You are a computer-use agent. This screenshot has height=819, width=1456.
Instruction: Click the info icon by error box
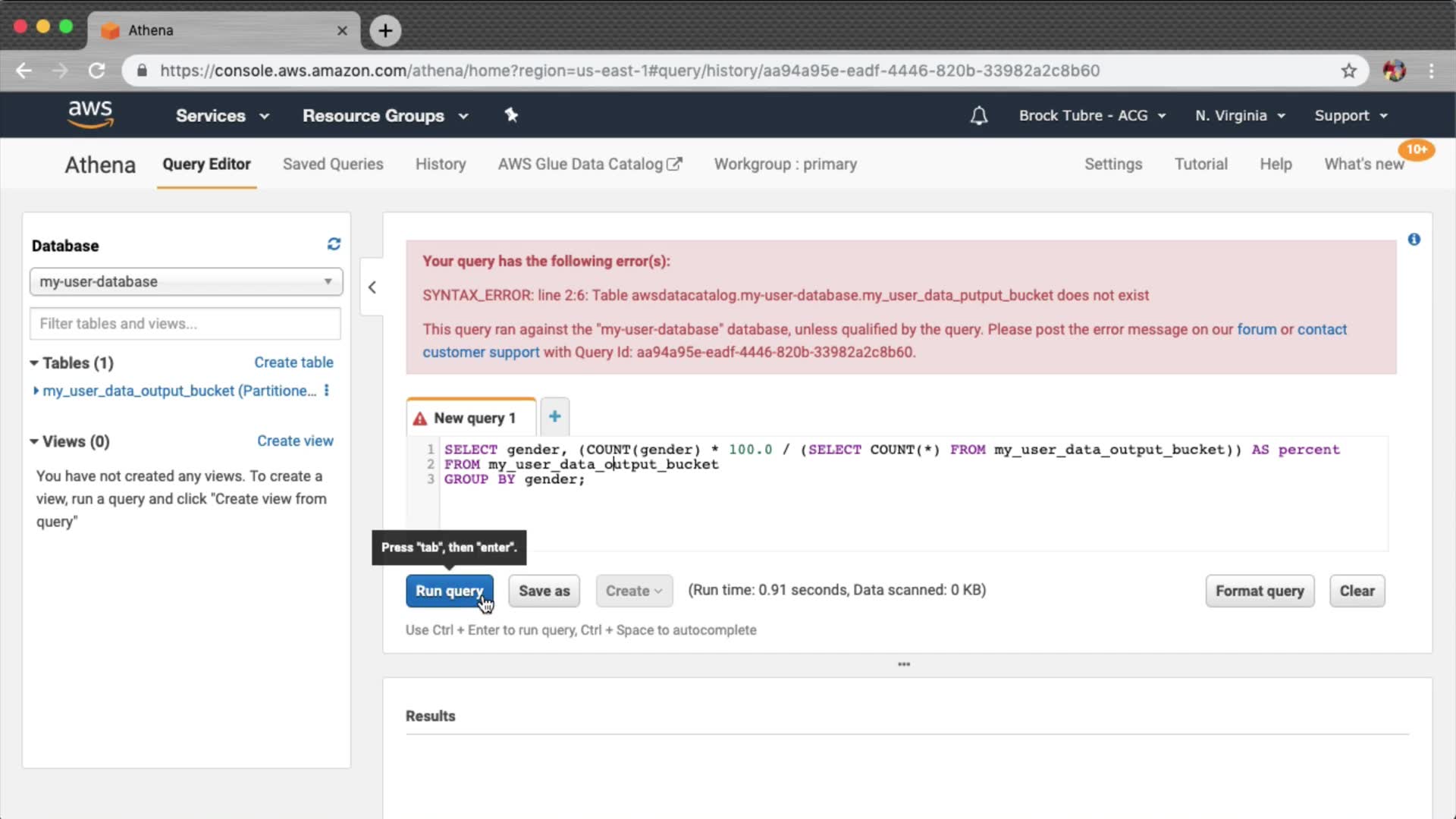point(1414,240)
